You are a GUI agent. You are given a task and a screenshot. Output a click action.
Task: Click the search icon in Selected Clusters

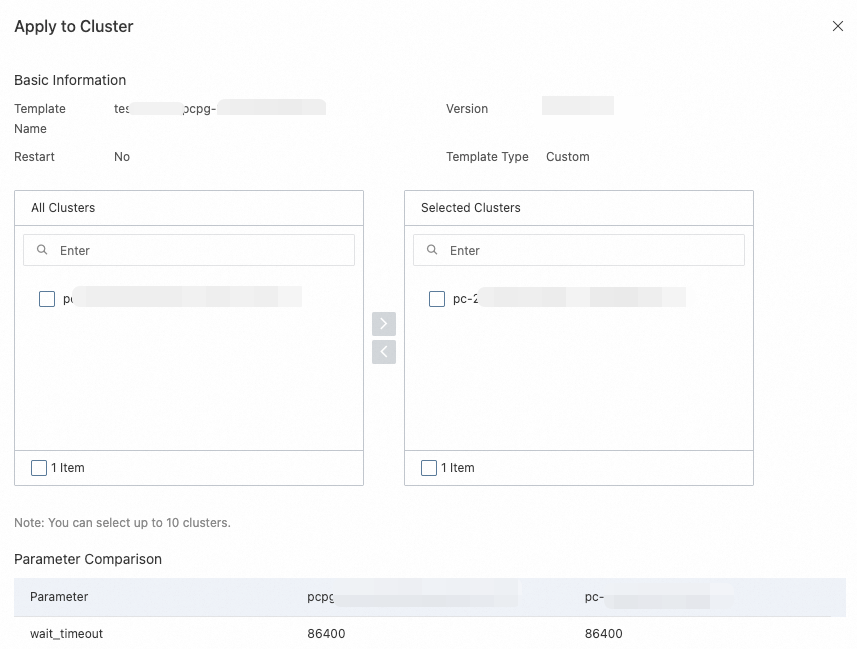432,250
